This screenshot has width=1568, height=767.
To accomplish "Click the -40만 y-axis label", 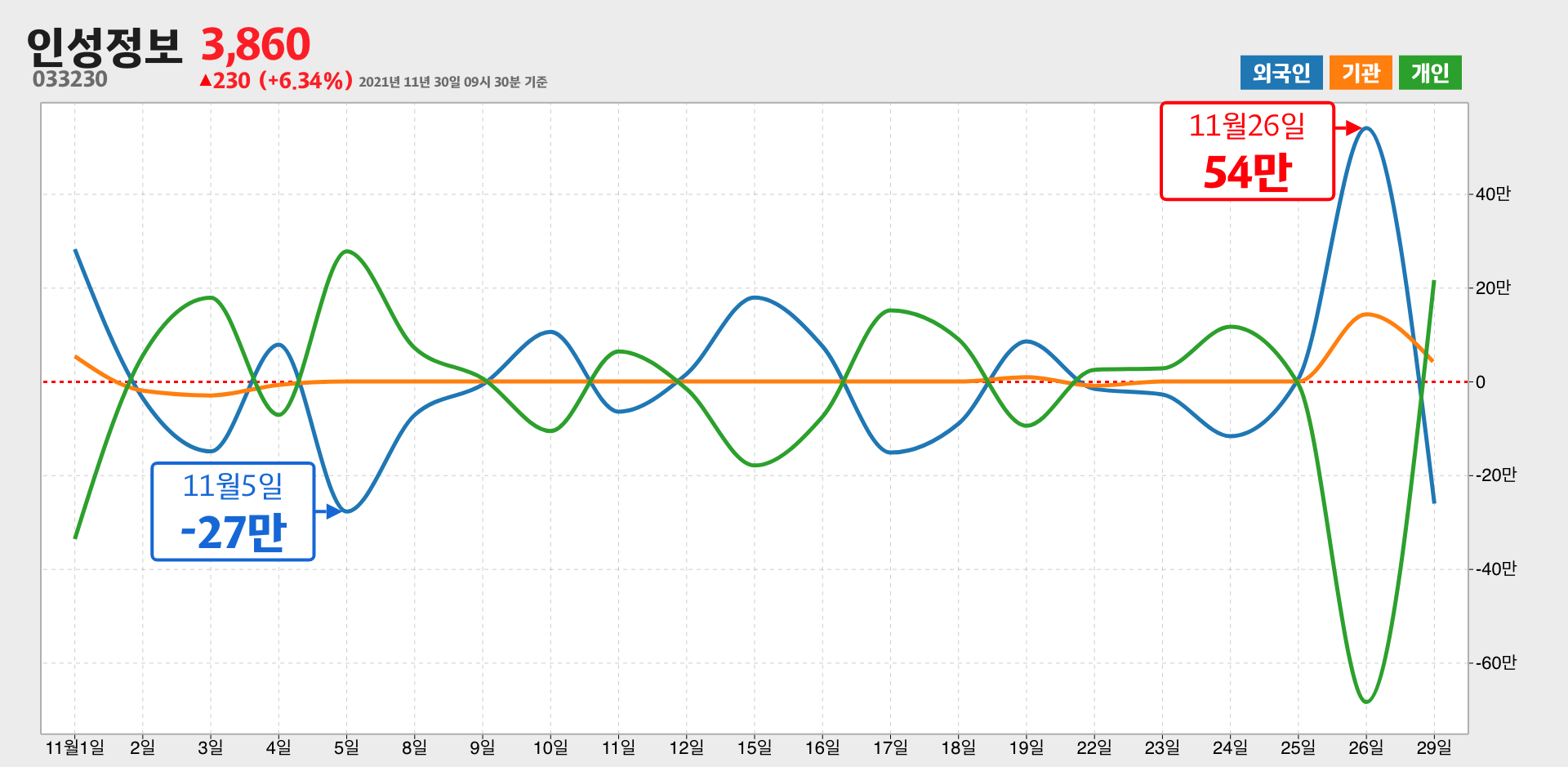I will pos(1495,569).
